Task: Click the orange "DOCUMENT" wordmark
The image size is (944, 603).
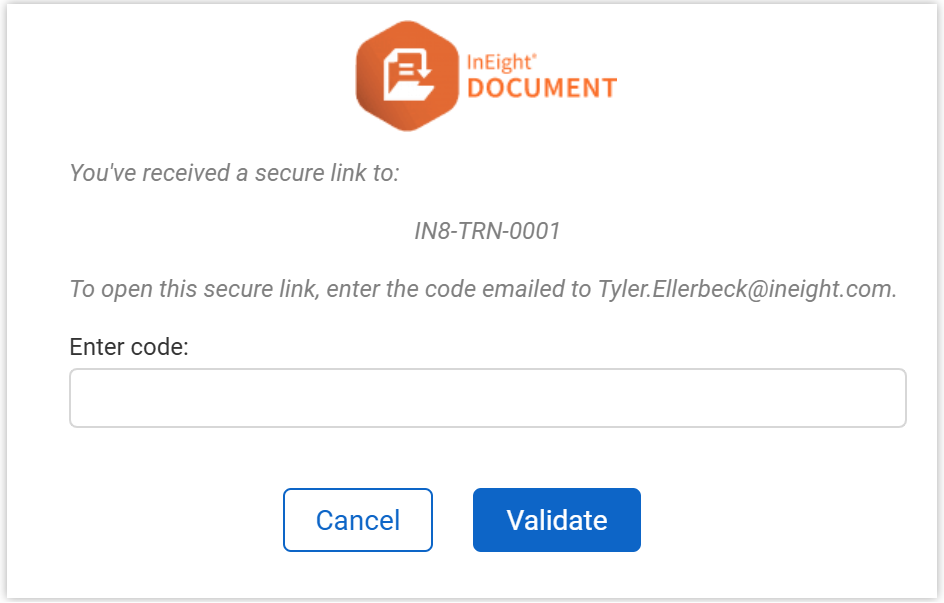Action: coord(542,89)
